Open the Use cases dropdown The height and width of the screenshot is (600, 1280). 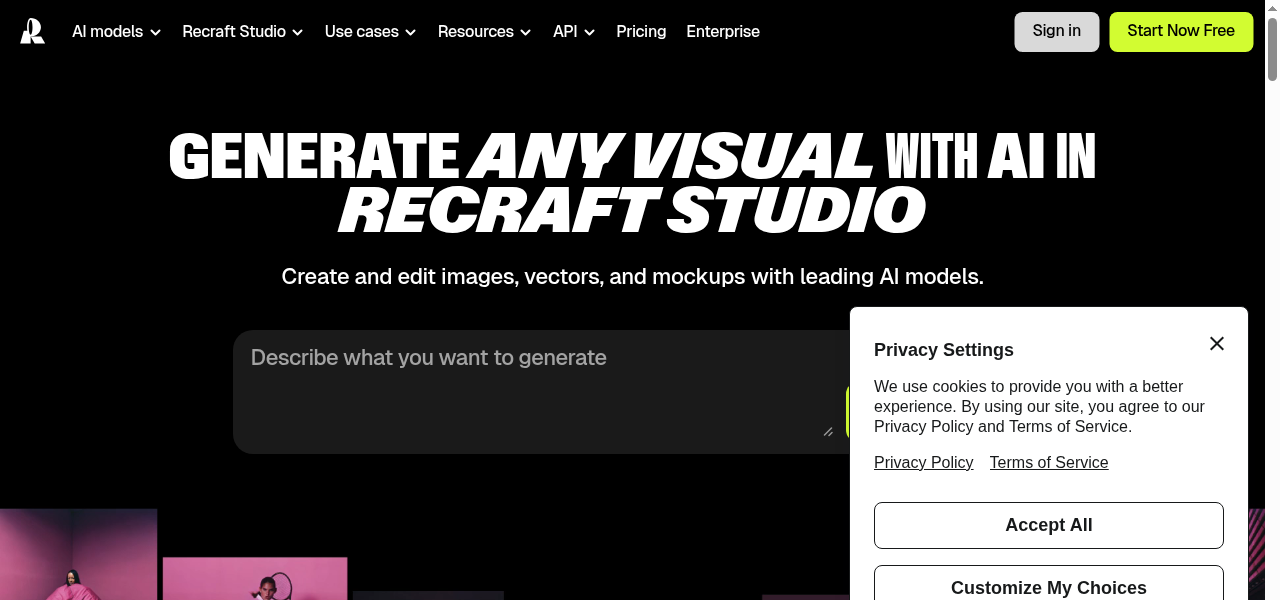pos(369,31)
